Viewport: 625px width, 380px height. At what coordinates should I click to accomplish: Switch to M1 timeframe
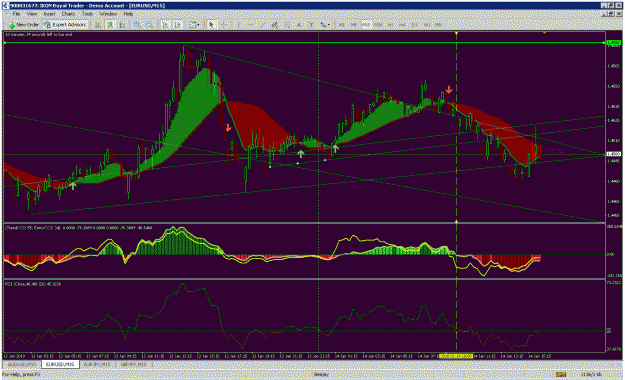pyautogui.click(x=342, y=25)
